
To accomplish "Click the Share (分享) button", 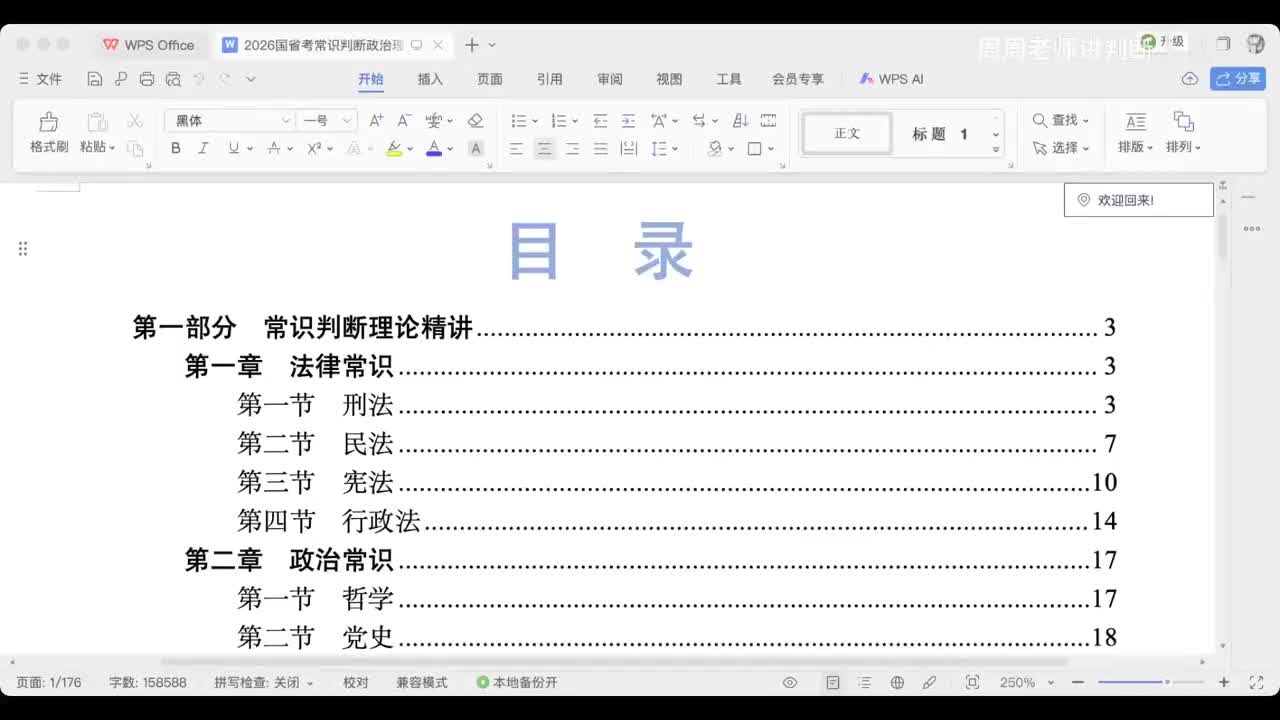I will tap(1238, 79).
